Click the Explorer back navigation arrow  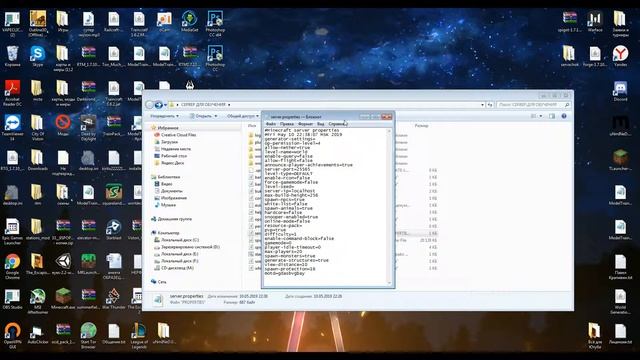(149, 105)
